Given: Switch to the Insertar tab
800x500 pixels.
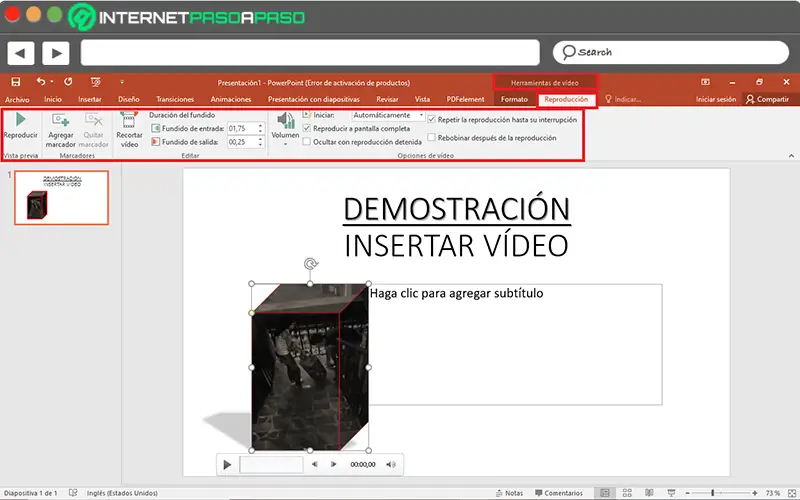Looking at the screenshot, I should tap(90, 99).
